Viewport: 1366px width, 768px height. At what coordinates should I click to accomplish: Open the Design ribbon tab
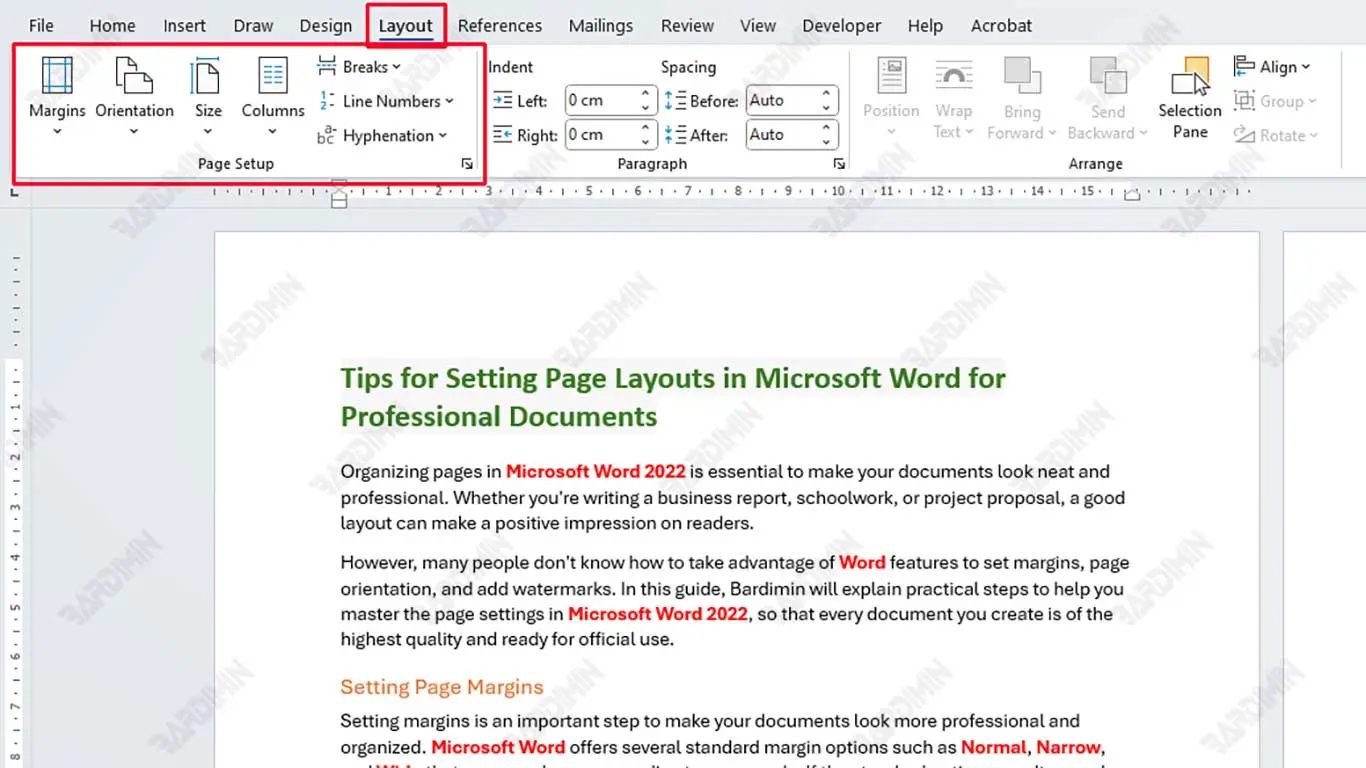tap(325, 26)
